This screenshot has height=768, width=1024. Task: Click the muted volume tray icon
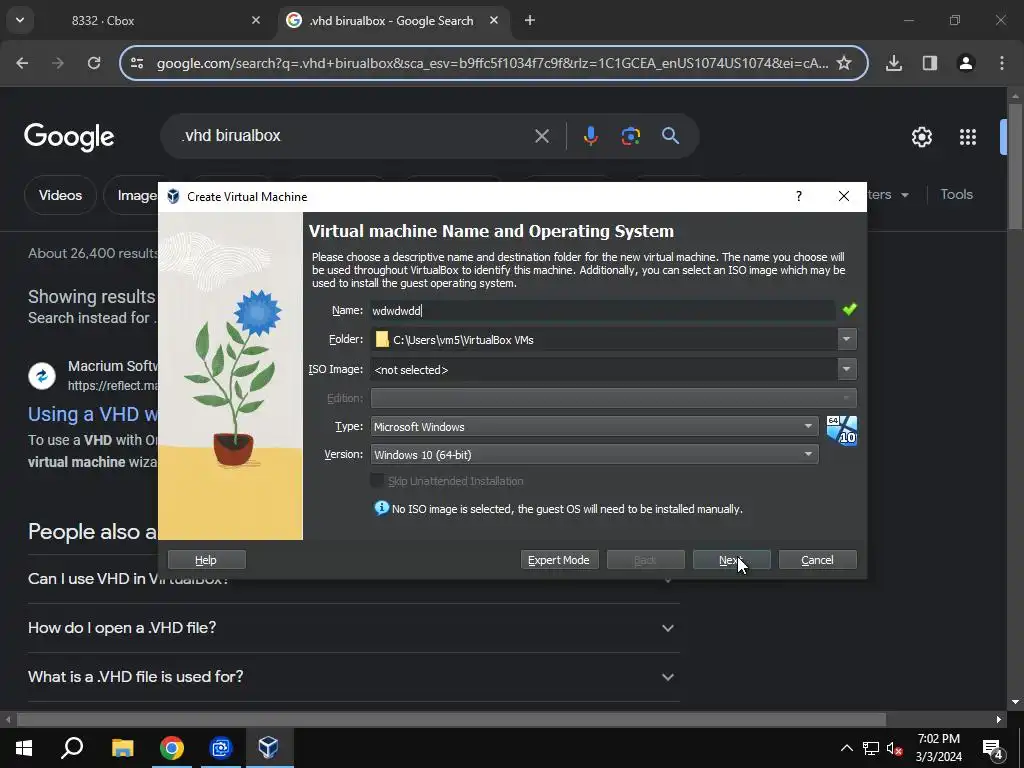[895, 748]
